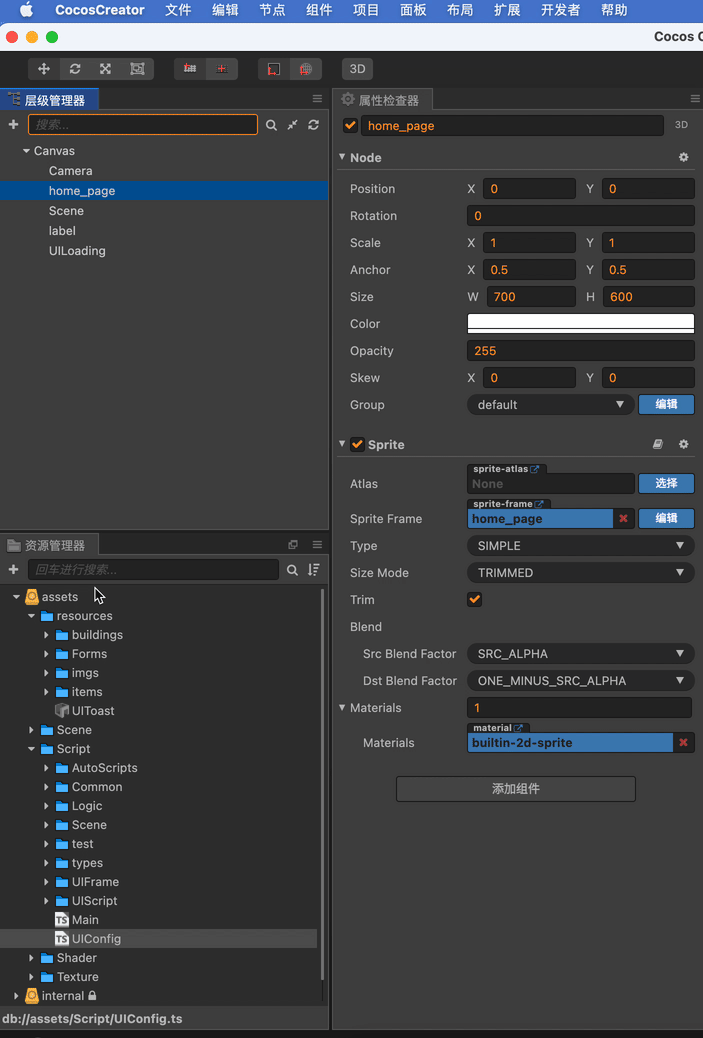Viewport: 703px width, 1038px height.
Task: Click the Size W input field
Action: pyautogui.click(x=531, y=297)
